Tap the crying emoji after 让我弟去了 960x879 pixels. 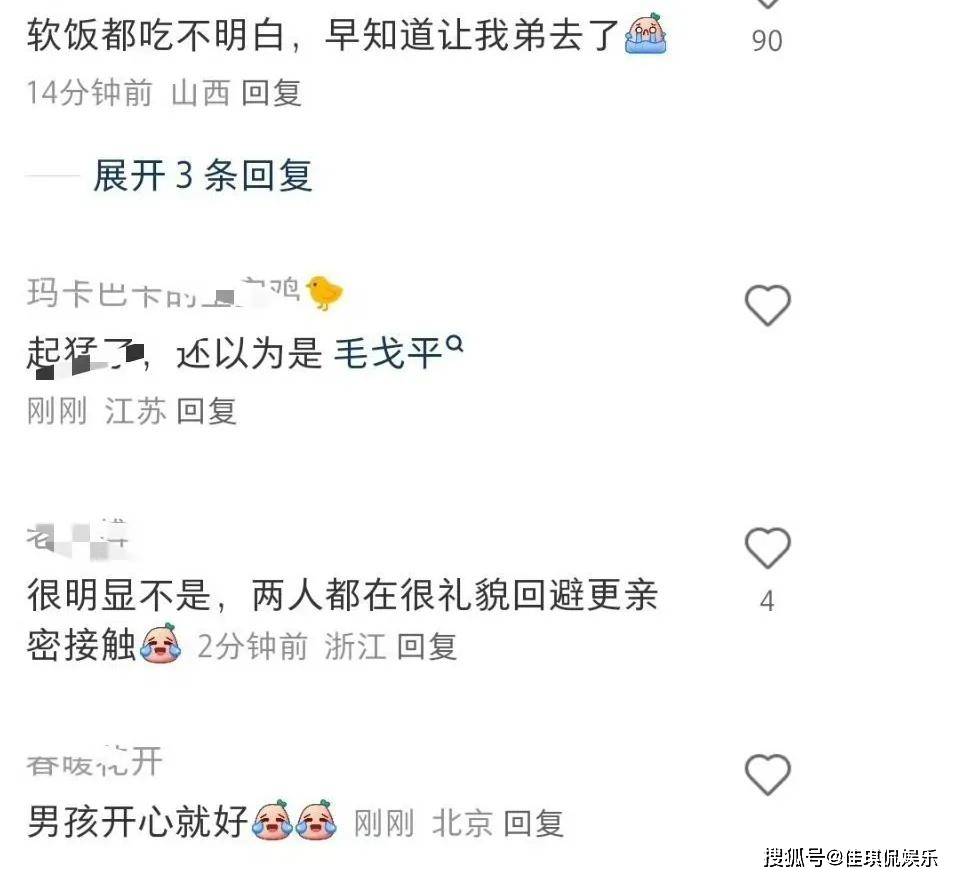[x=645, y=34]
